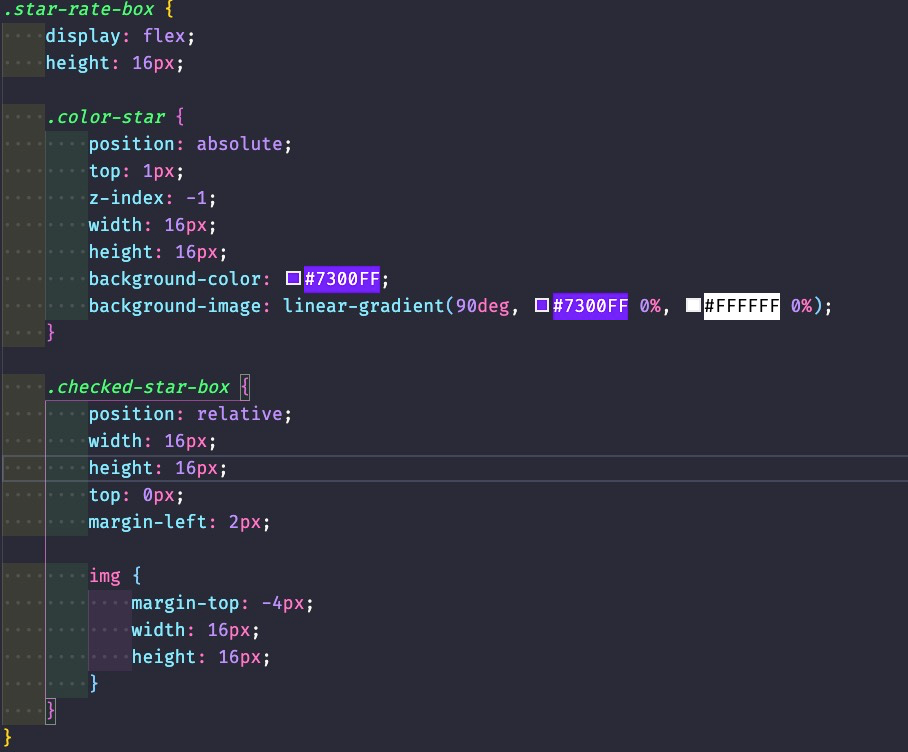Screen dimensions: 908x752
Task: Open purple swatch inside linear-gradient
Action: [x=542, y=305]
